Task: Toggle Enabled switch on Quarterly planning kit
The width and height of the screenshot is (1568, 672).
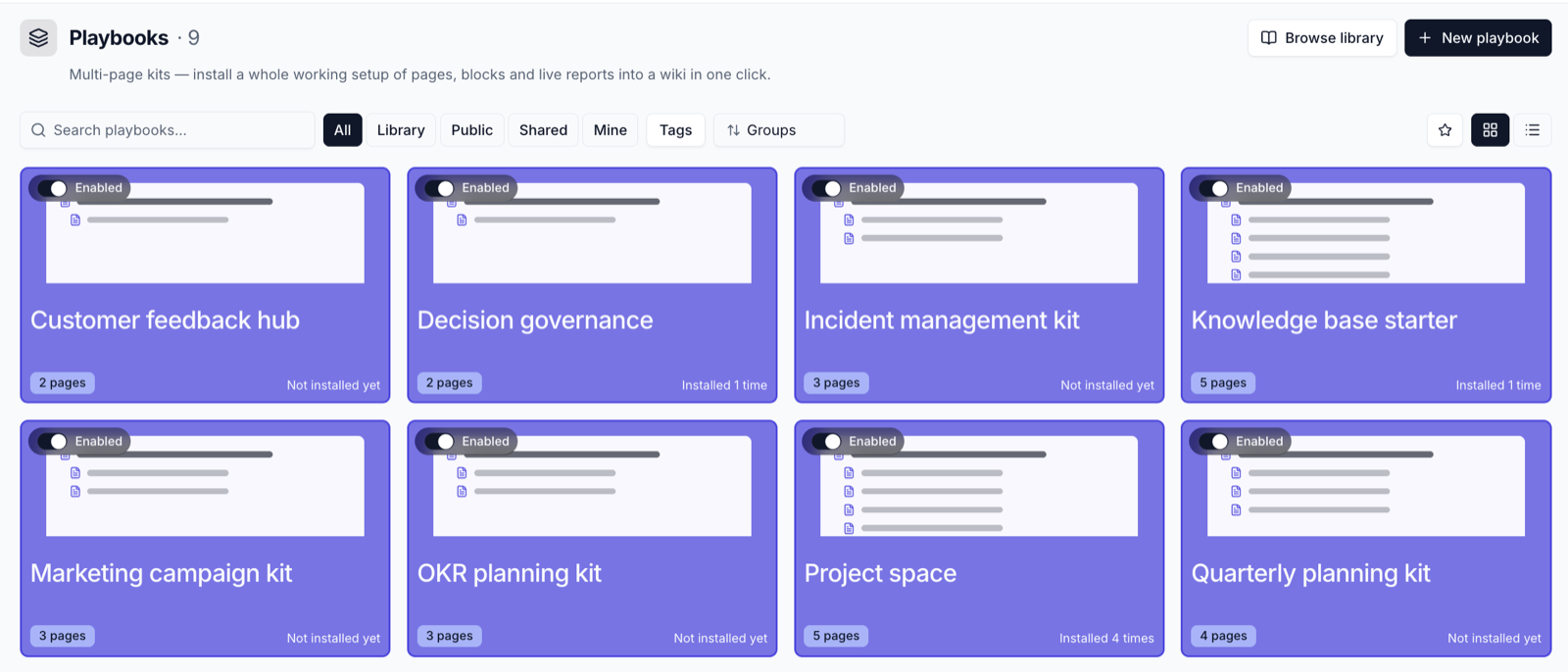Action: pos(1213,442)
